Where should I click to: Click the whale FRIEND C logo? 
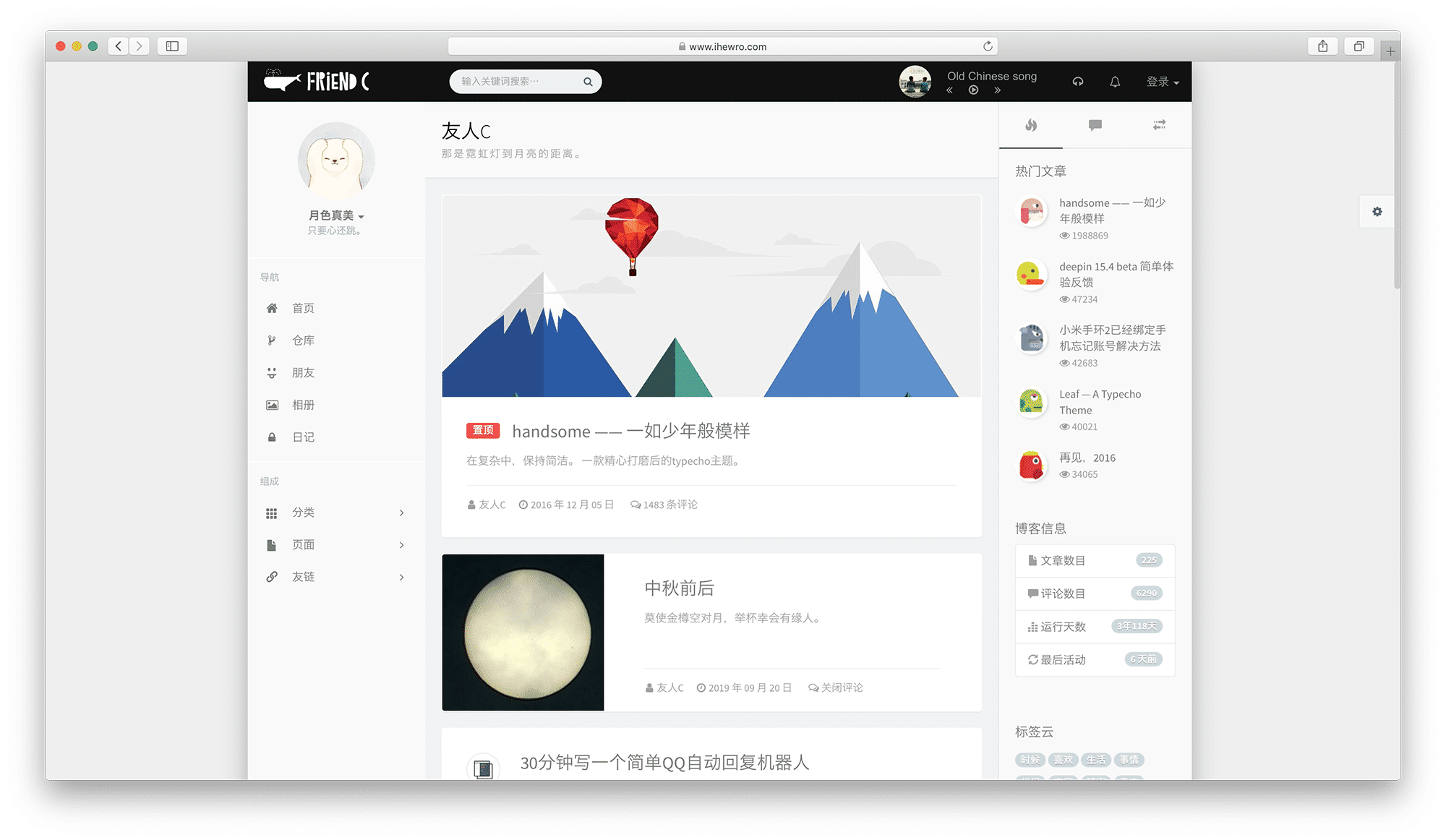317,81
